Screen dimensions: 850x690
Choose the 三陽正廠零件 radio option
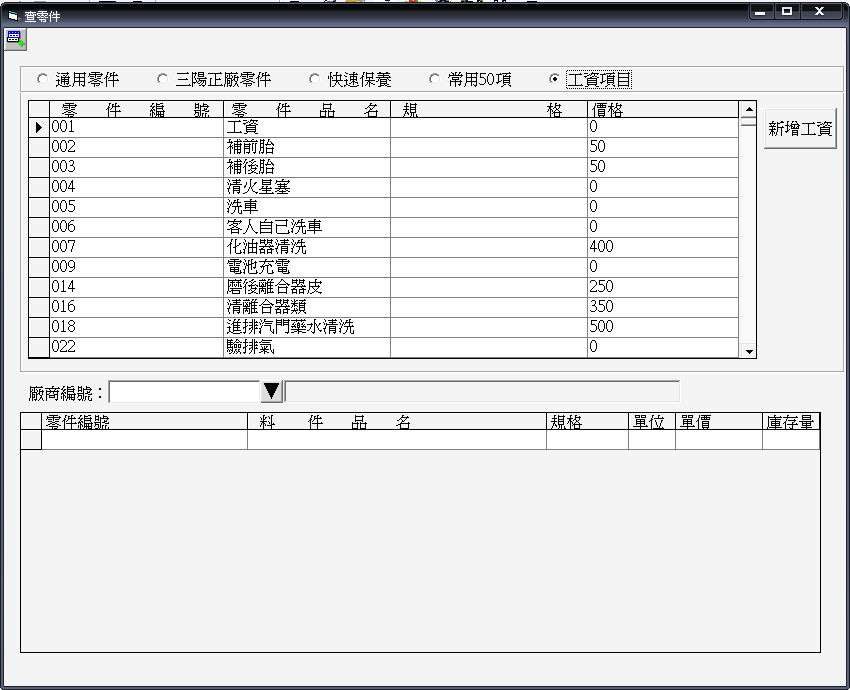(162, 79)
